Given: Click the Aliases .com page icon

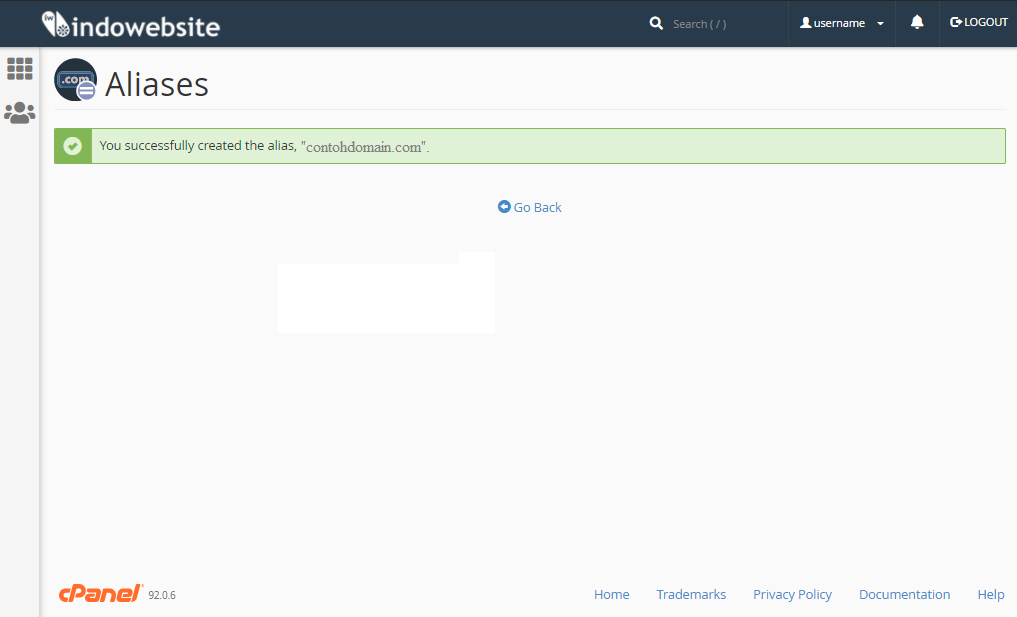Looking at the screenshot, I should point(76,81).
